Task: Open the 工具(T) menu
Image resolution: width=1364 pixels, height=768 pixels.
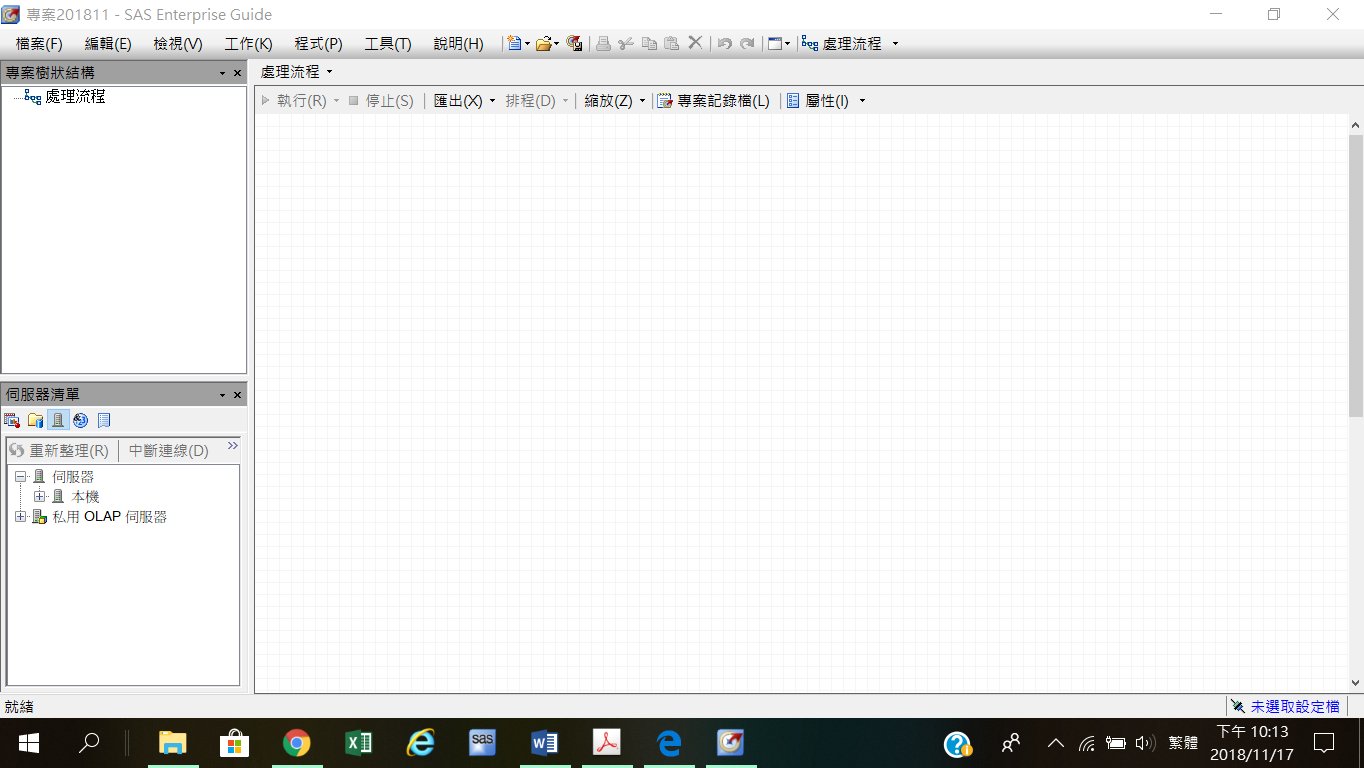Action: coord(388,44)
